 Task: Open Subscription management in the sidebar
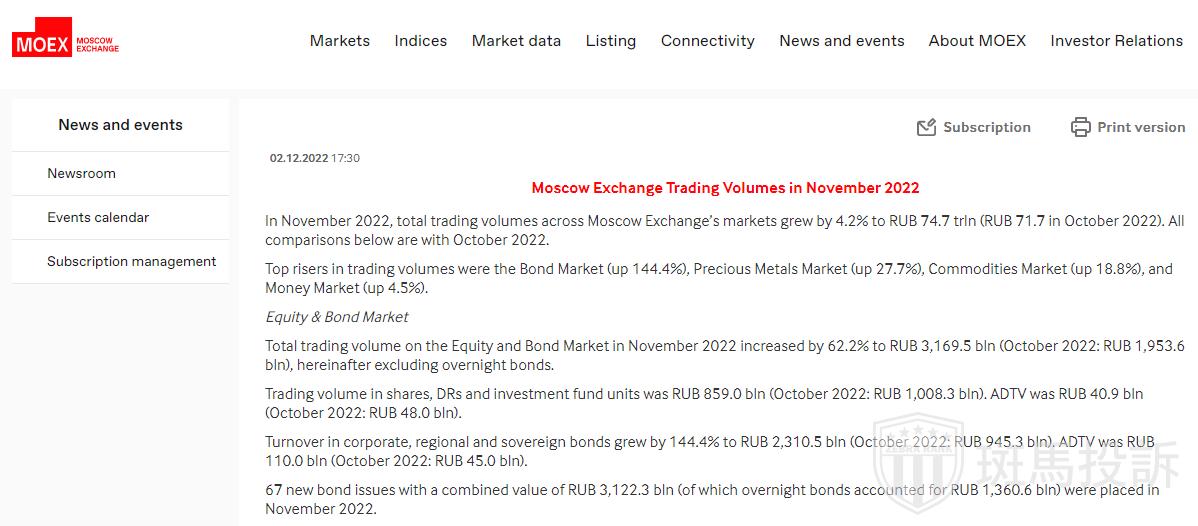131,261
